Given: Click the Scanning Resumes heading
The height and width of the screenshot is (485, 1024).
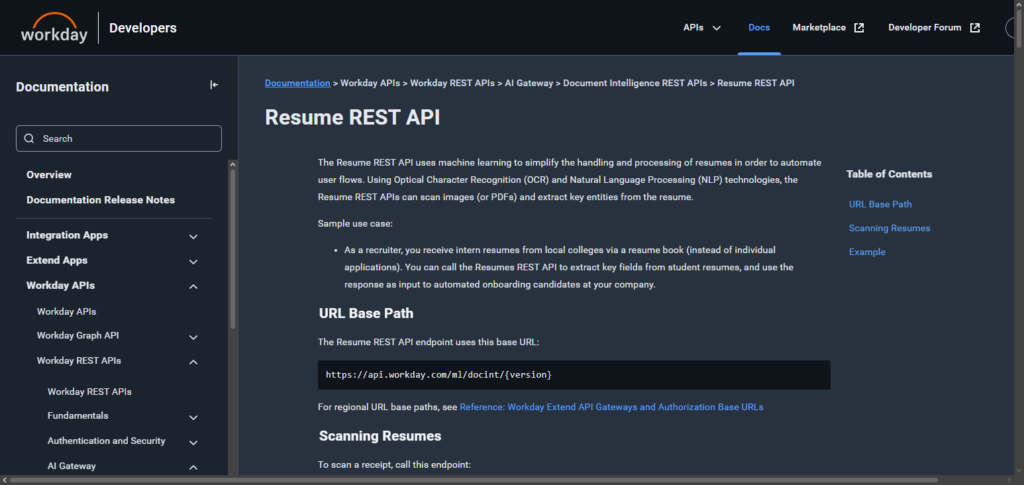Looking at the screenshot, I should click(x=380, y=436).
